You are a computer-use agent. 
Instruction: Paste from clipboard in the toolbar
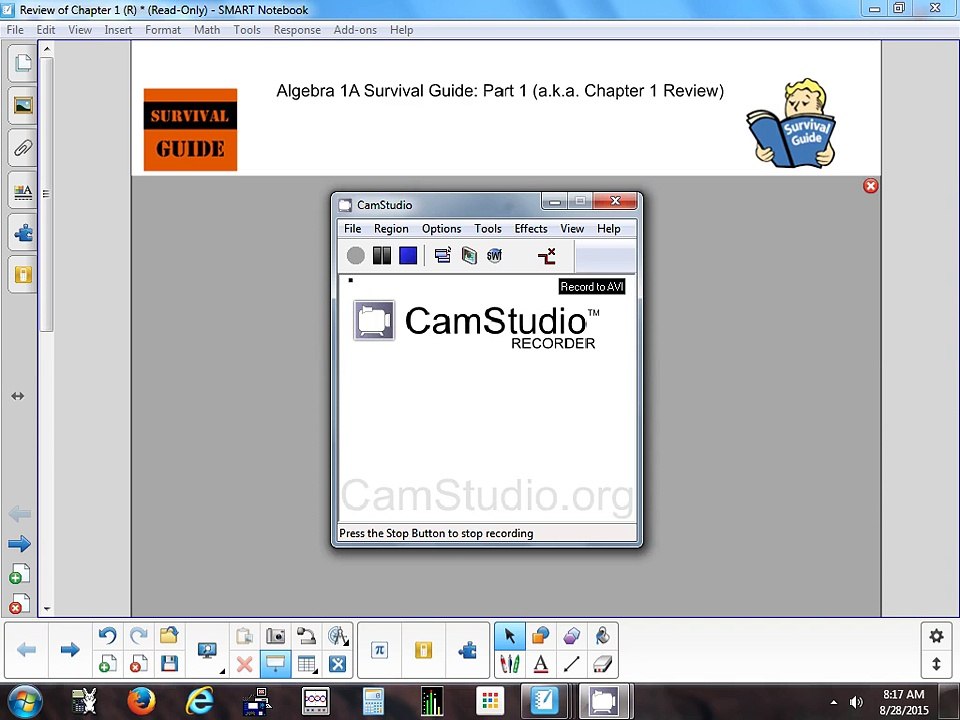(245, 636)
